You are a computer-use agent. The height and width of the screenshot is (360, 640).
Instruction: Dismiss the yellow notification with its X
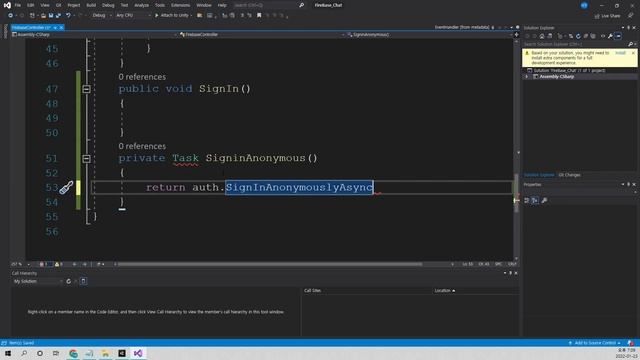tap(633, 53)
